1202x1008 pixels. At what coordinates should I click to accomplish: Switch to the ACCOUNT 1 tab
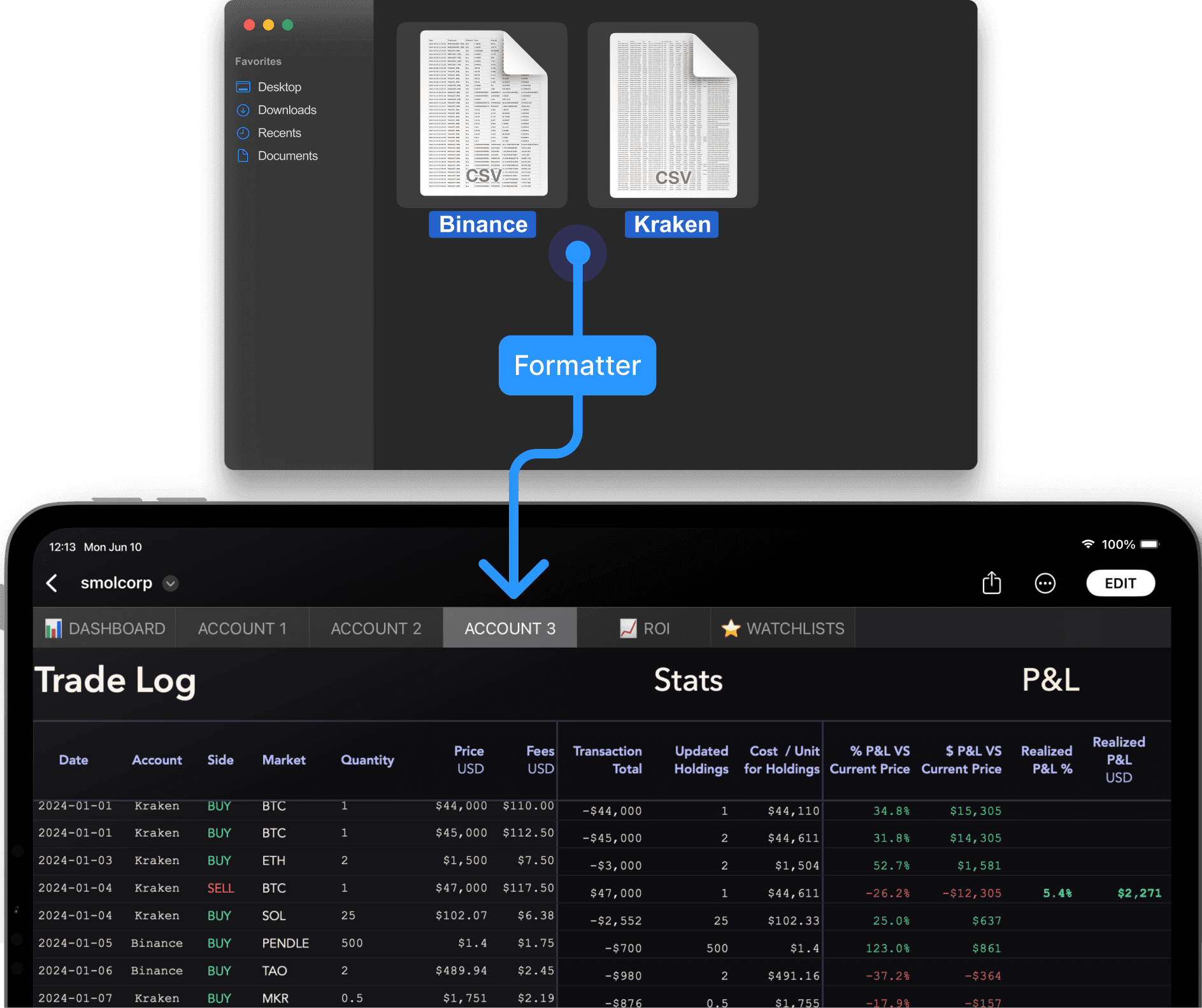pos(242,628)
